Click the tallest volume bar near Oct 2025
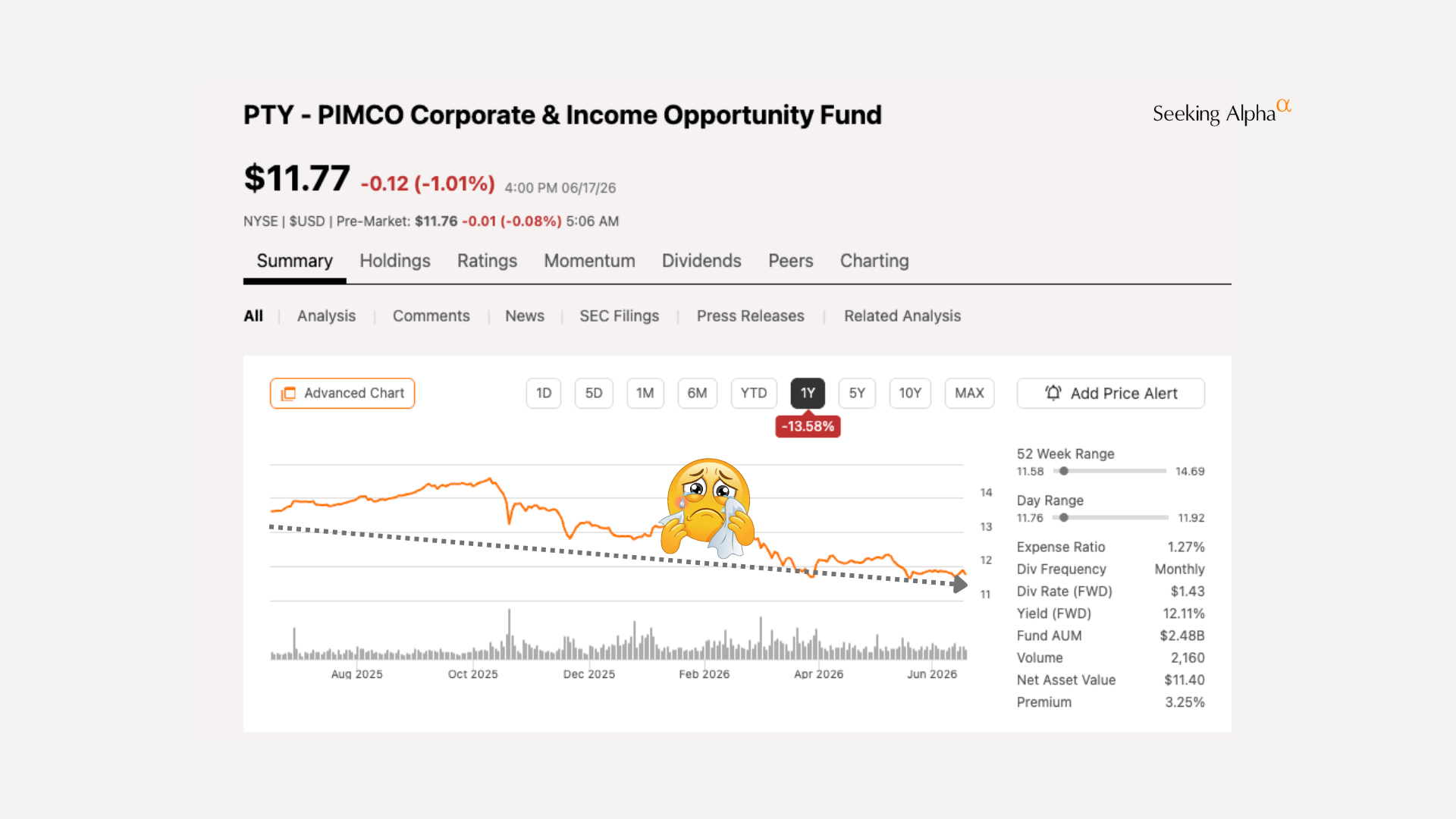This screenshot has height=819, width=1456. [509, 634]
